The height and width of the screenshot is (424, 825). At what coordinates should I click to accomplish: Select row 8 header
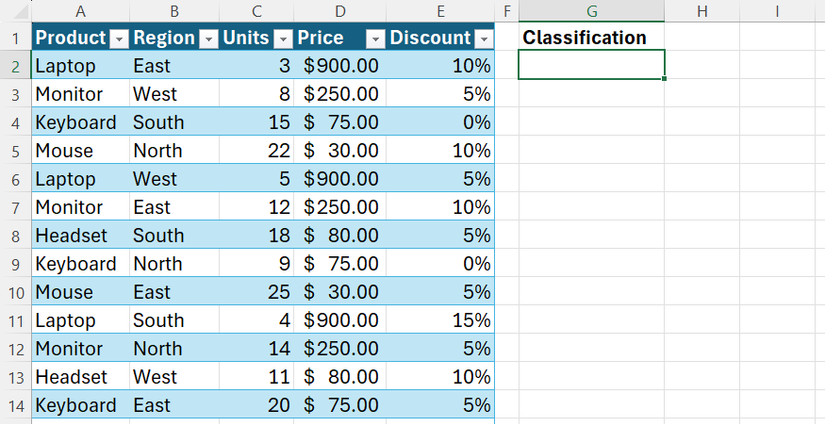point(16,236)
